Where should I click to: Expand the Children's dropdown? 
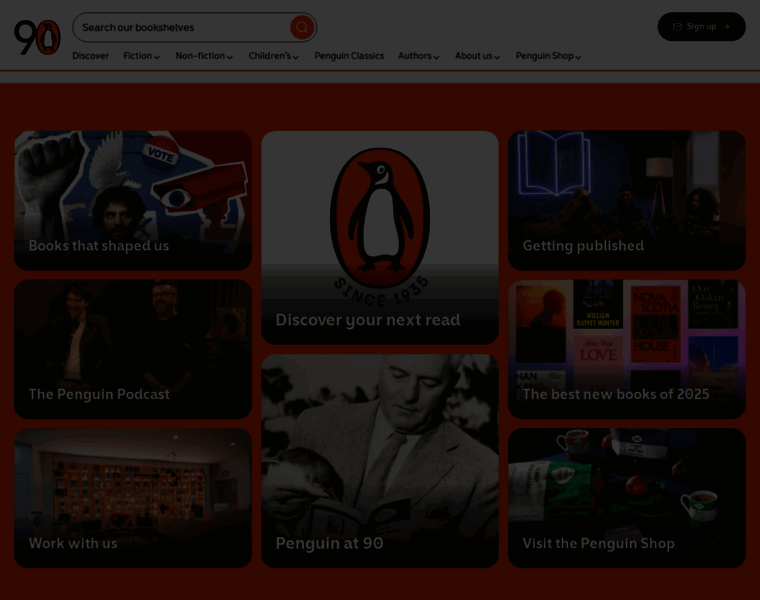click(x=273, y=56)
